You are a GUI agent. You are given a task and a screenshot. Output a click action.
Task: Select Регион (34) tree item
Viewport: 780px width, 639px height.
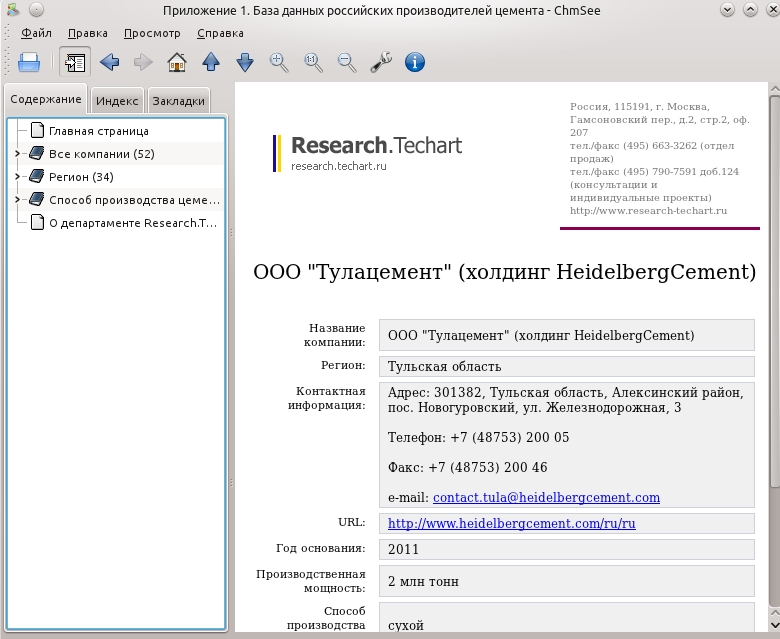point(81,177)
